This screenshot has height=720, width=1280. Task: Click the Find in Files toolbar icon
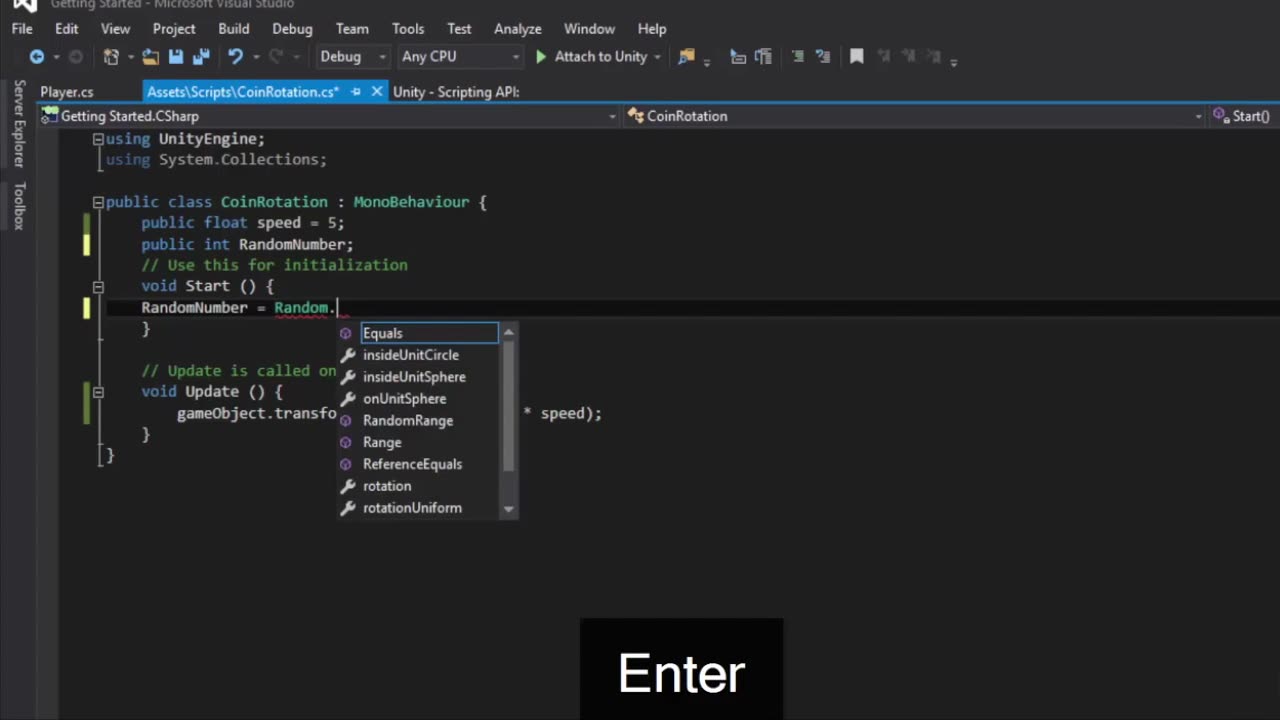[x=686, y=57]
